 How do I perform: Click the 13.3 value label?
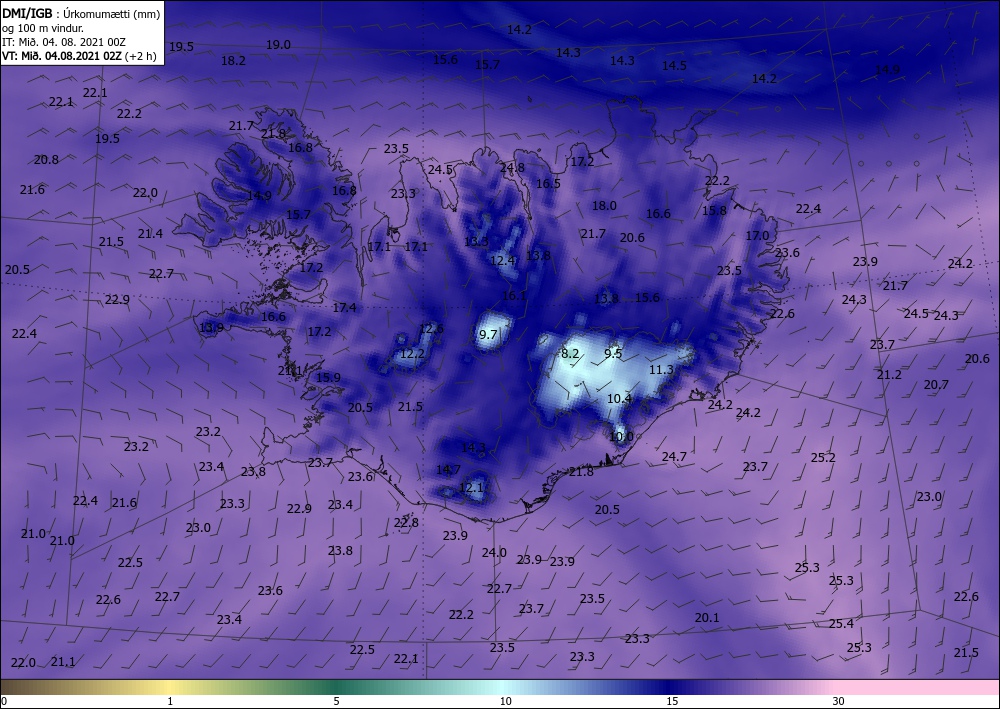click(476, 241)
